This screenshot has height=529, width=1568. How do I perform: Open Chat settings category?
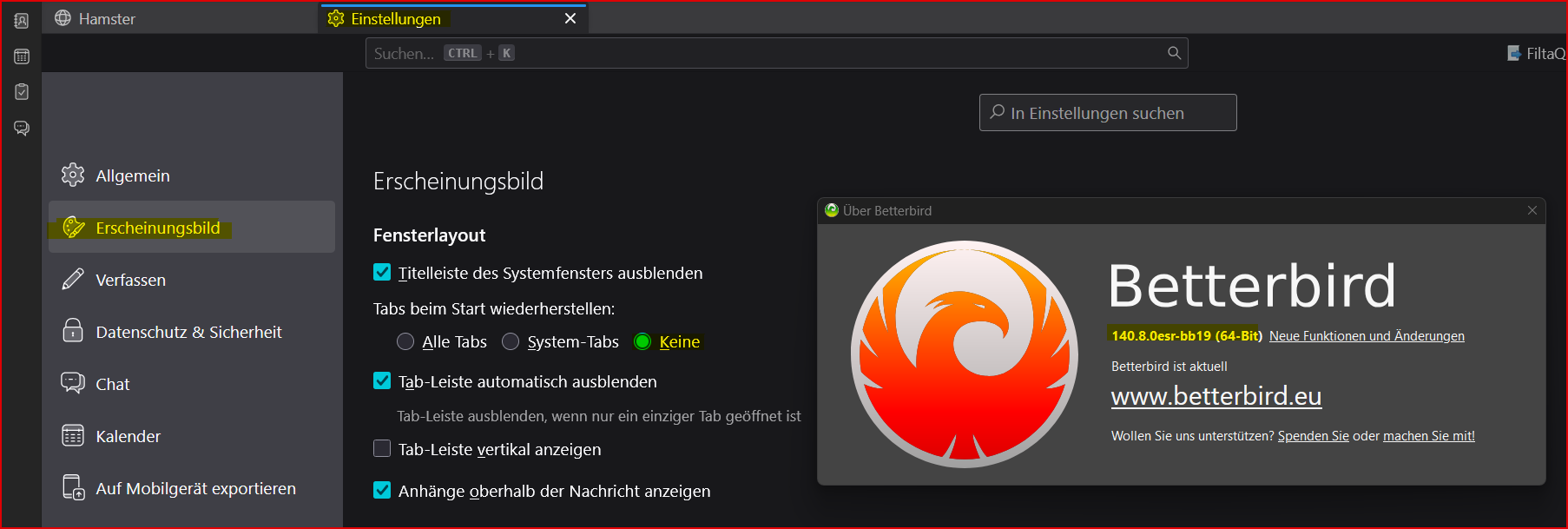pyautogui.click(x=192, y=384)
